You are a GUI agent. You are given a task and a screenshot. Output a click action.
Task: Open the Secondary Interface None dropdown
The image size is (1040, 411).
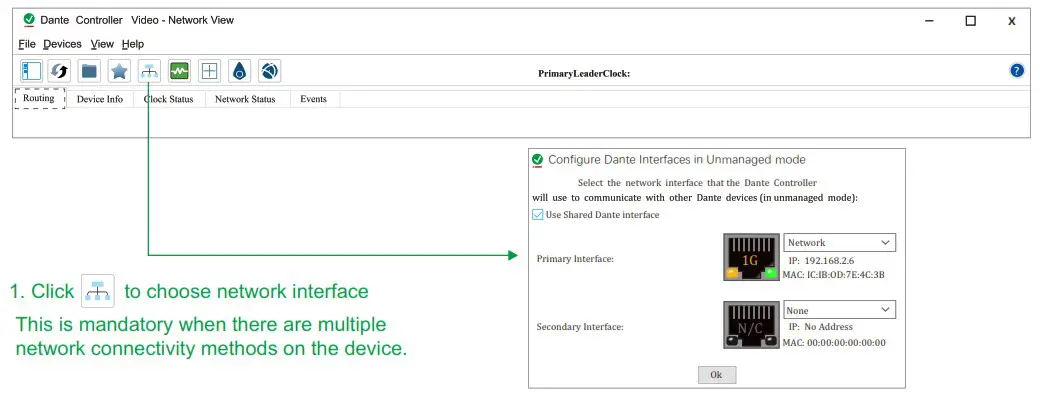click(840, 310)
